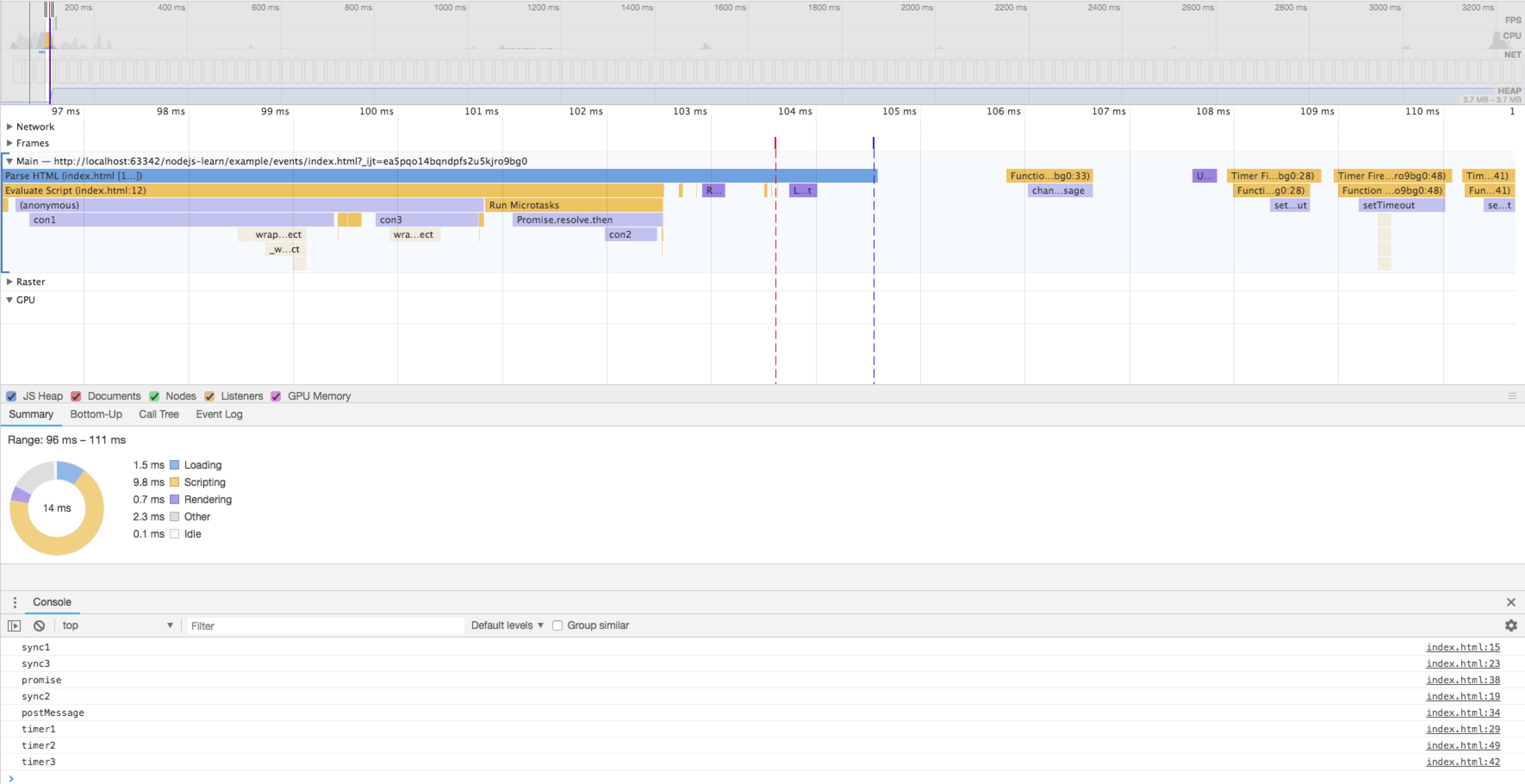Select the purple L...t layout bar

click(803, 190)
